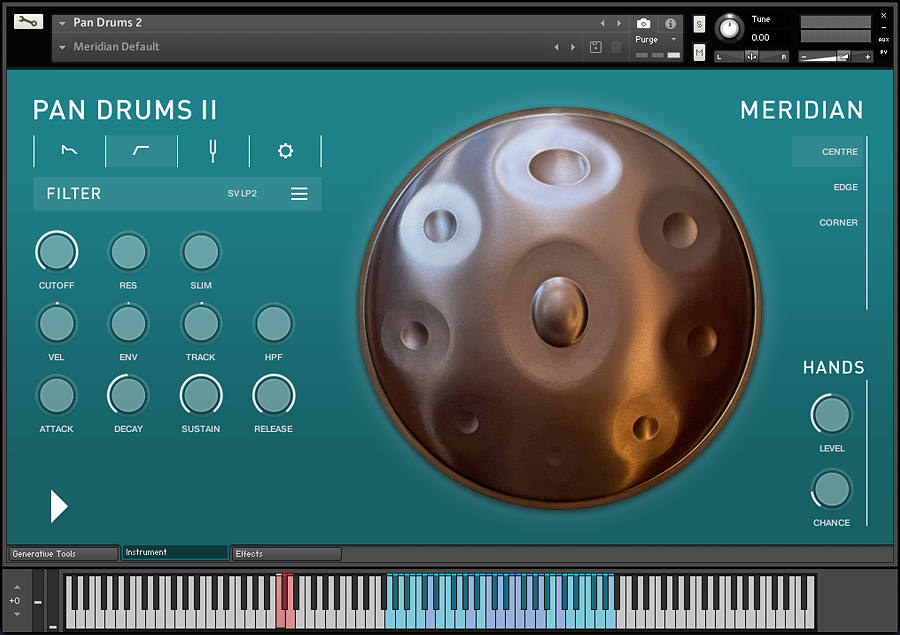The image size is (900, 635).
Task: Click the pan center icon
Action: pos(751,56)
